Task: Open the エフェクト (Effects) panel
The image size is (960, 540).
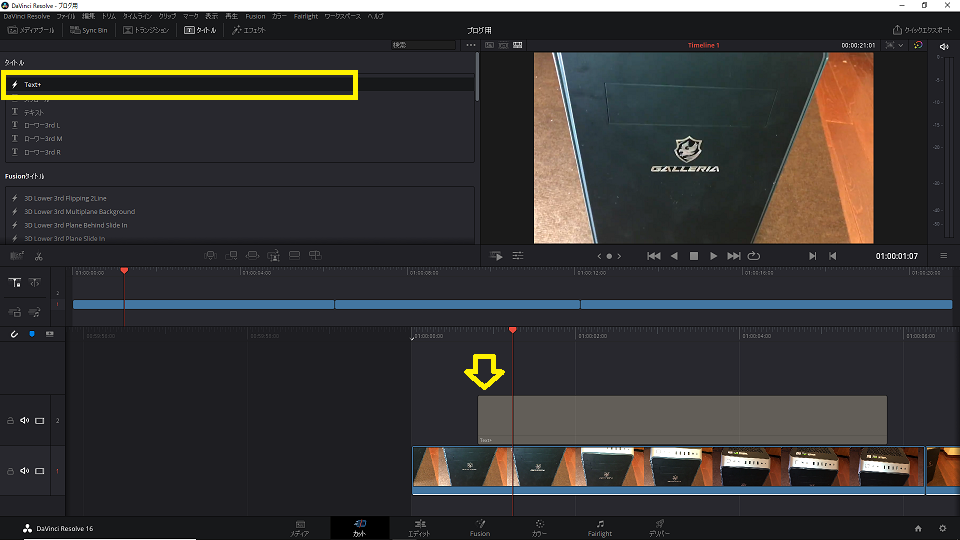Action: point(249,30)
